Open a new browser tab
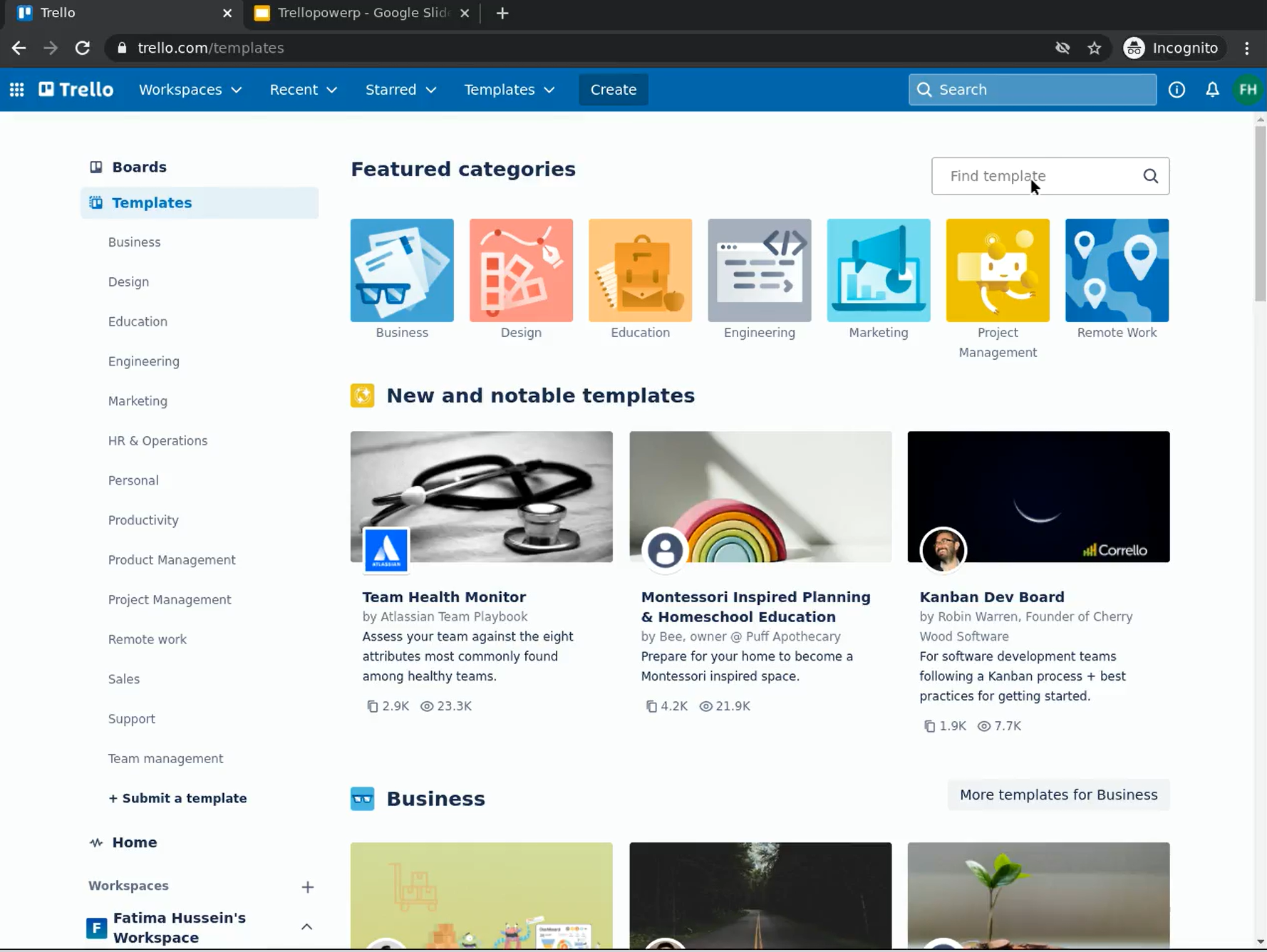 click(x=502, y=13)
